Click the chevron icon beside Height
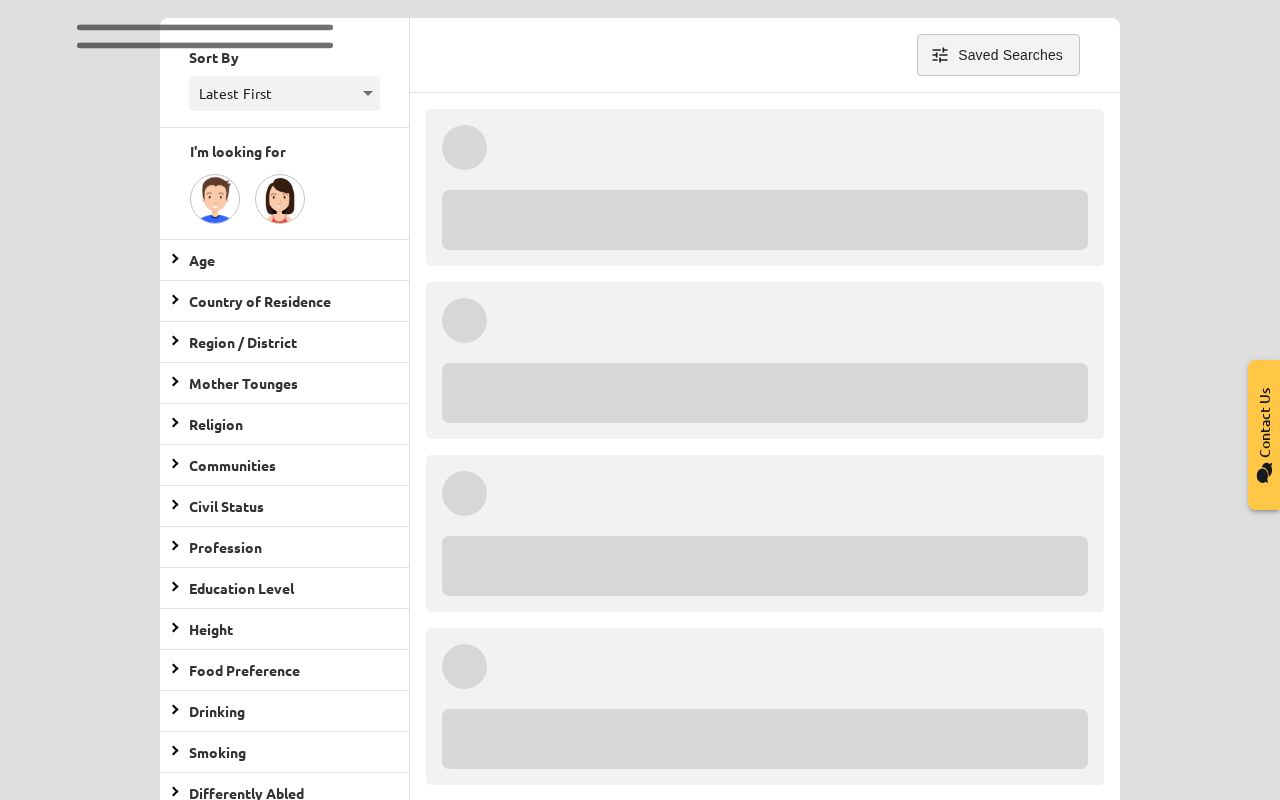The height and width of the screenshot is (800, 1280). tap(175, 628)
